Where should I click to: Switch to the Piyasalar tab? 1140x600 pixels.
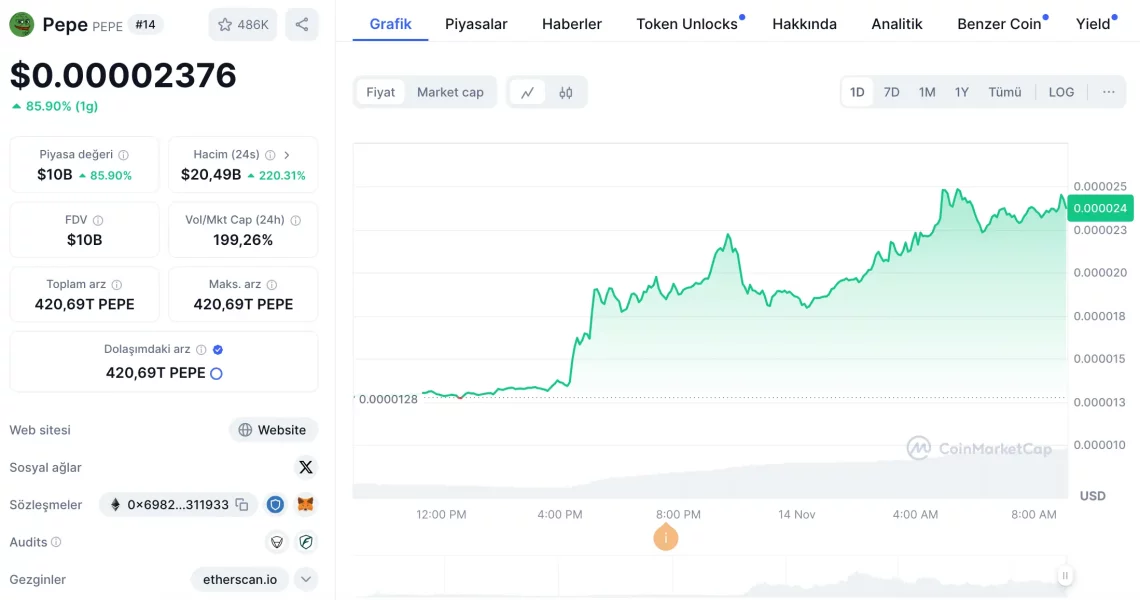476,24
